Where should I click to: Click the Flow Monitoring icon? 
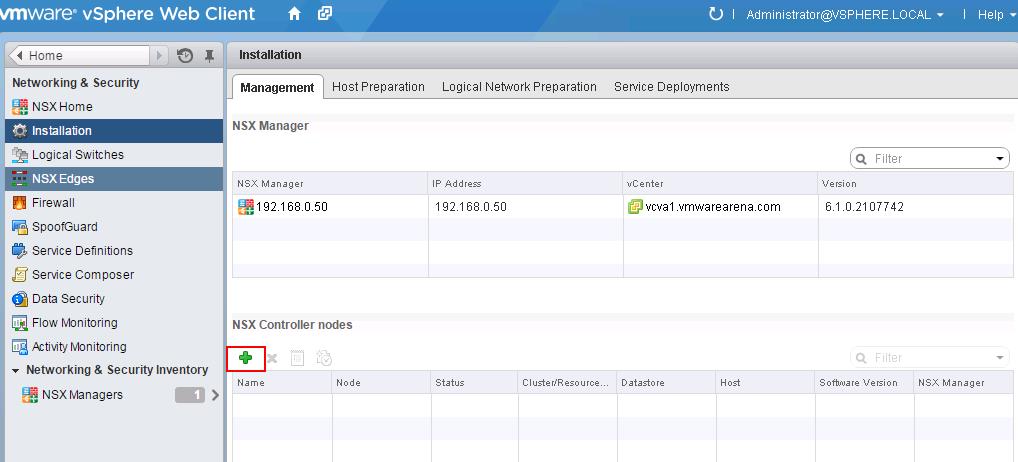coord(20,323)
